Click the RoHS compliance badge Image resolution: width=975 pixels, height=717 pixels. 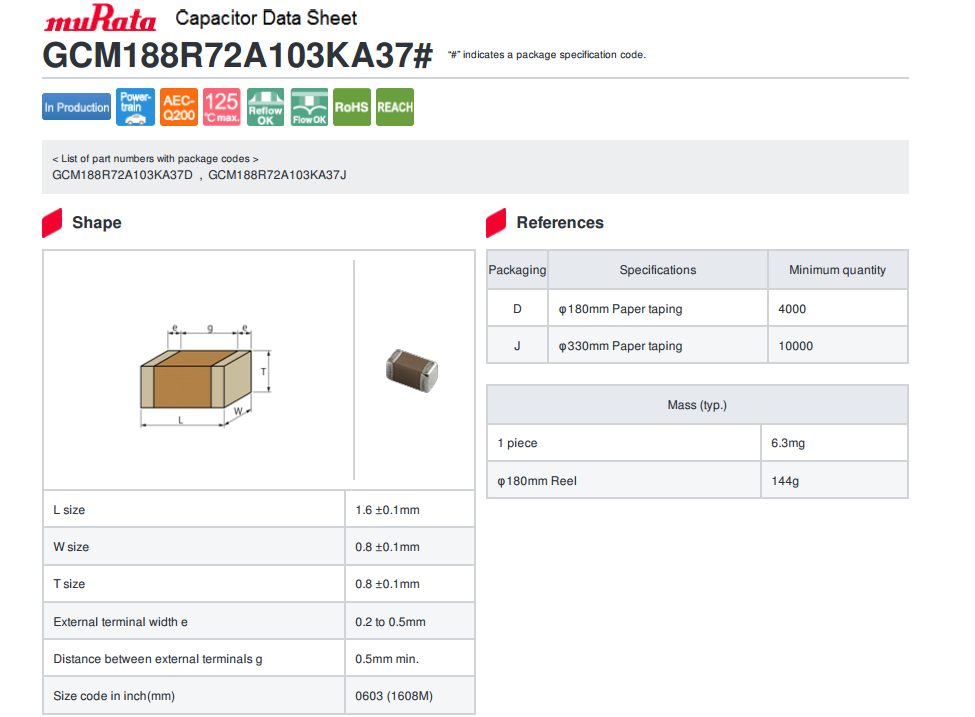pos(352,107)
